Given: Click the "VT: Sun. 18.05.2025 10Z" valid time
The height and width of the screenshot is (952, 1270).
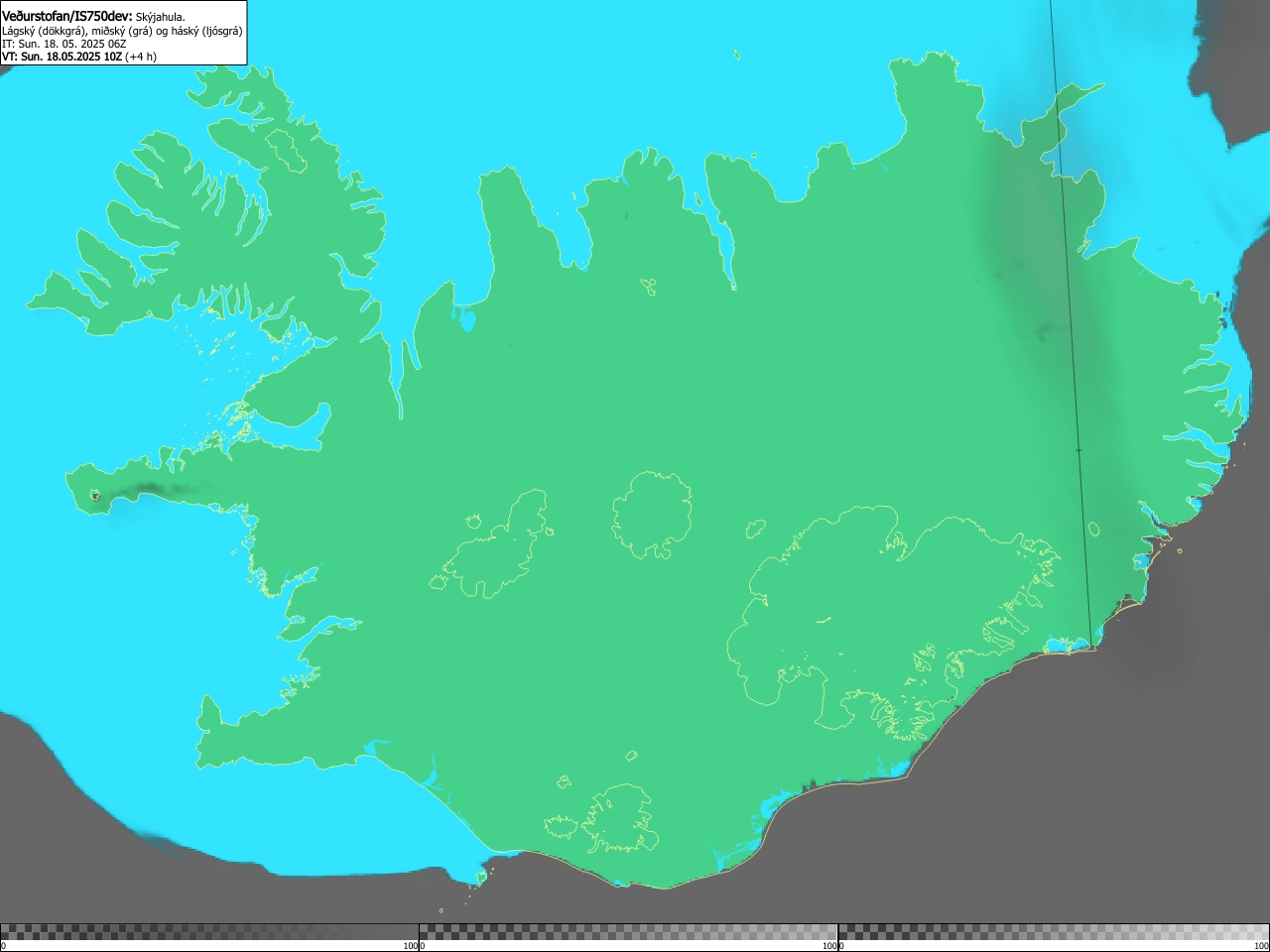Looking at the screenshot, I should pos(62,57).
